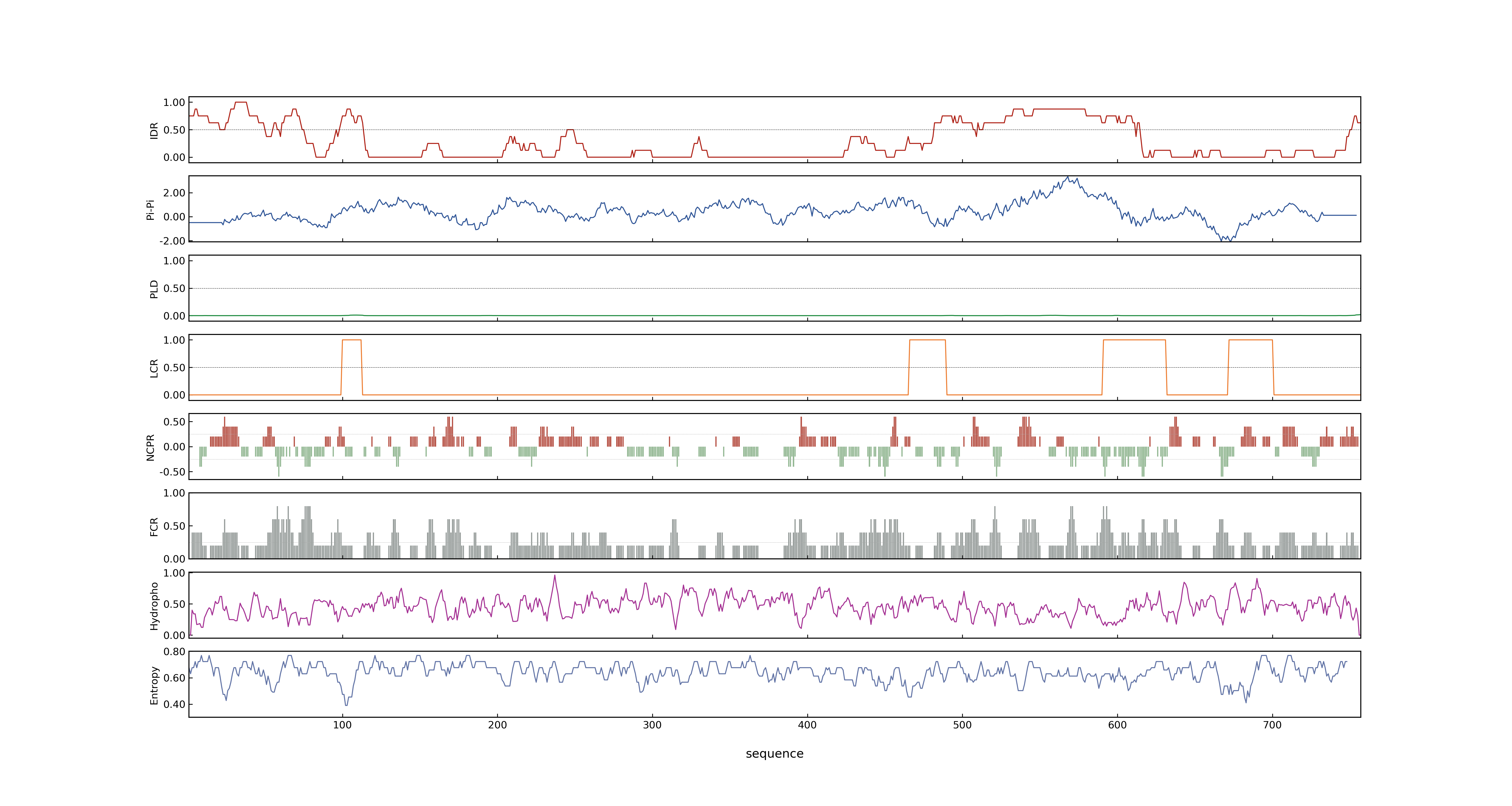Select the x-axis tick label 200

click(x=497, y=725)
